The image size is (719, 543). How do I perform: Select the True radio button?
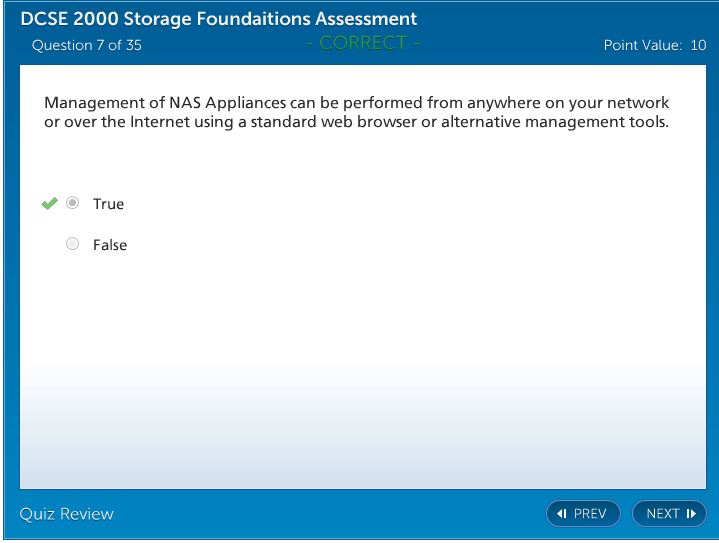point(72,203)
